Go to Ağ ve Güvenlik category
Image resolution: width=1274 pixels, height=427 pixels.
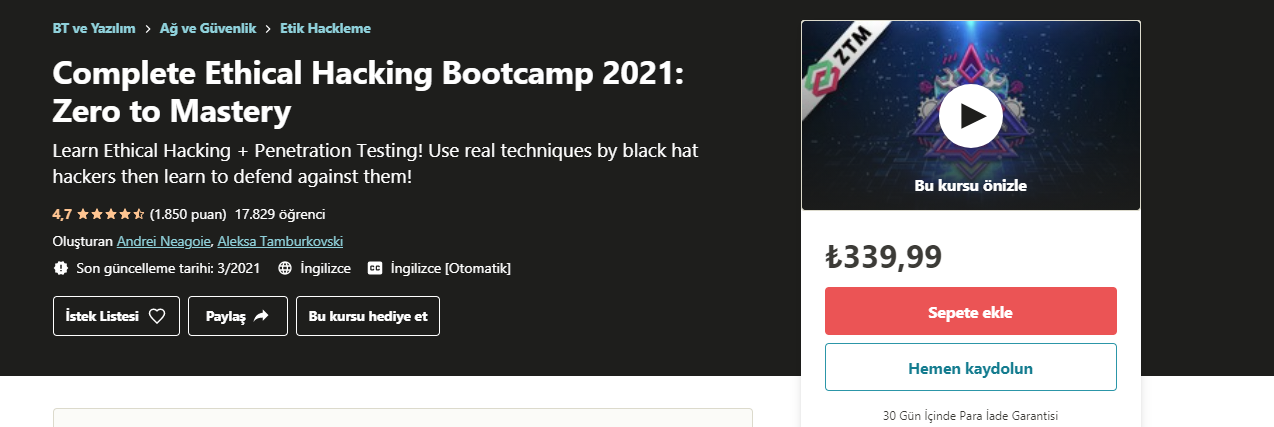click(x=207, y=29)
